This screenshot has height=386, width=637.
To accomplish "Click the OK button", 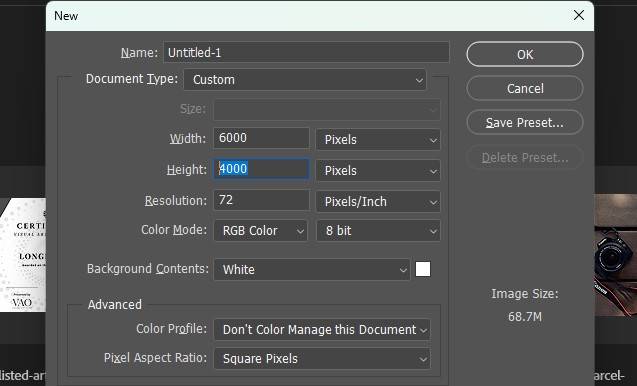I will (x=525, y=54).
